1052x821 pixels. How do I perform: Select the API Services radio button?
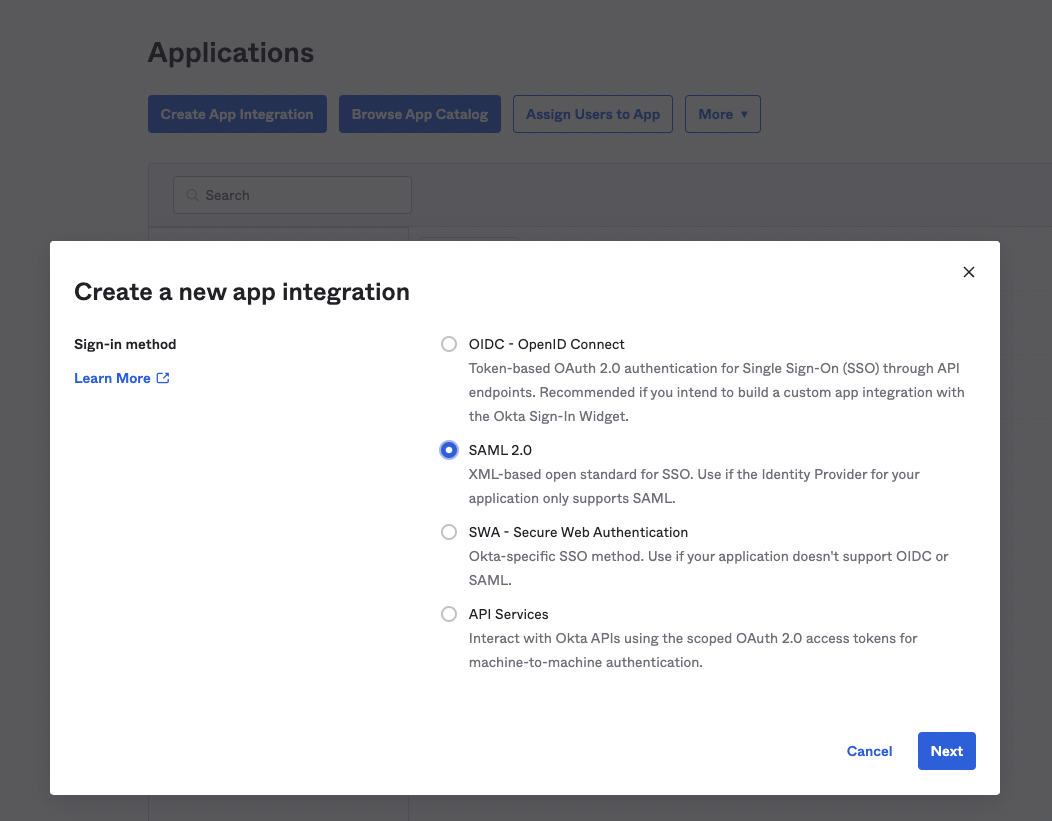(449, 614)
